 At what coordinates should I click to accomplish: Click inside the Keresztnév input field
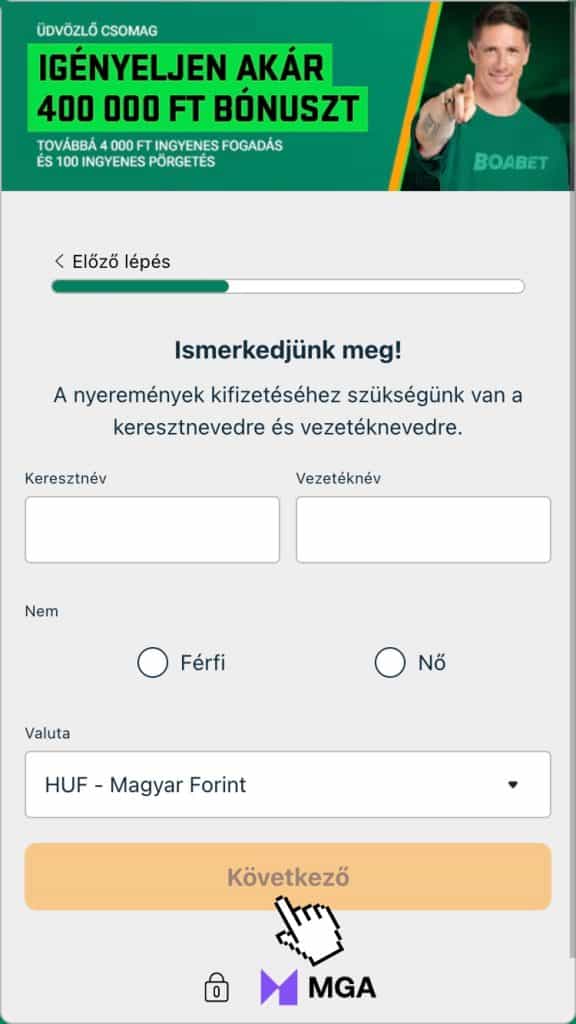[152, 529]
